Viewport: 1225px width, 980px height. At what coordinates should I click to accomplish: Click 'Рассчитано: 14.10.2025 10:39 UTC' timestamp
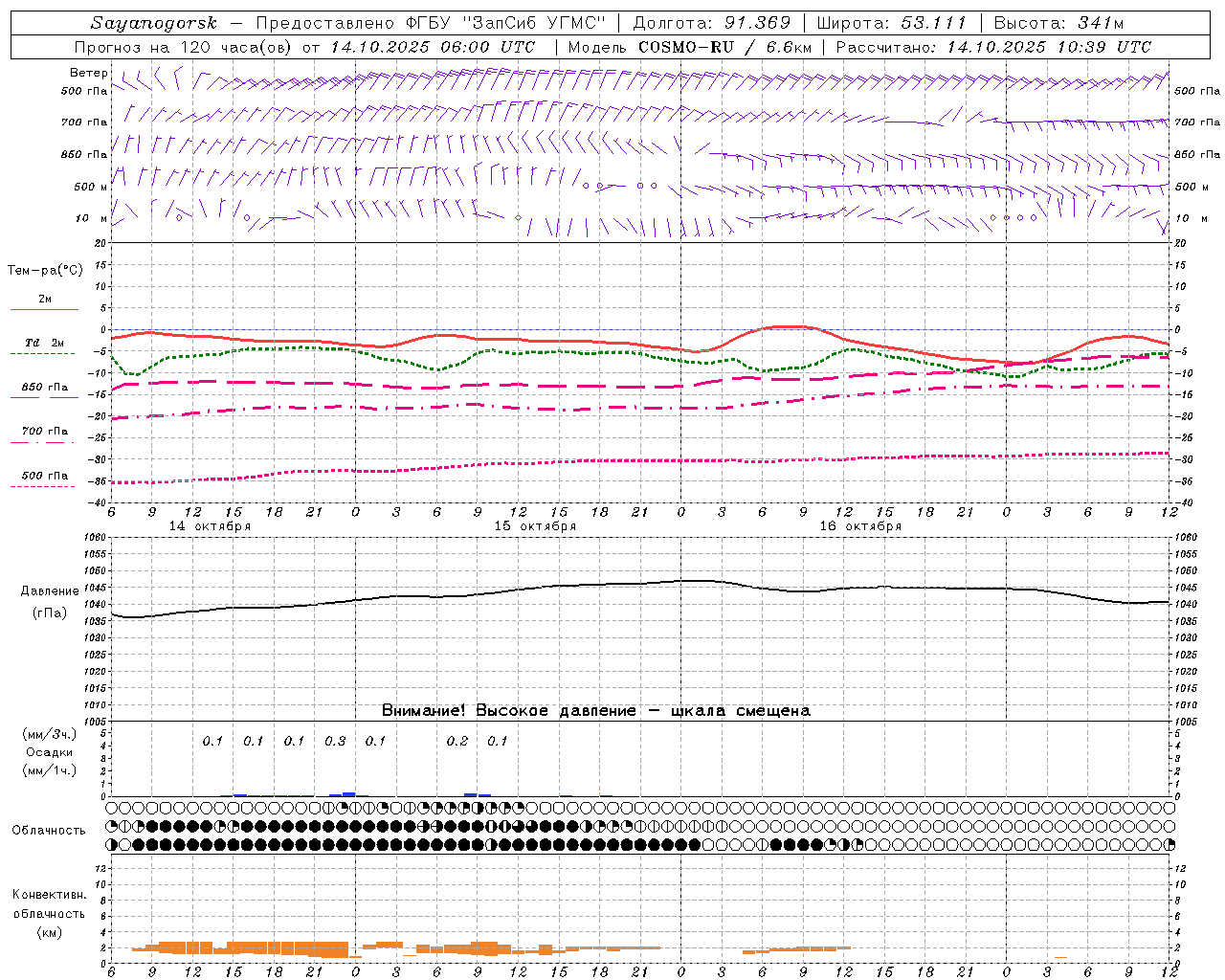[x=993, y=47]
